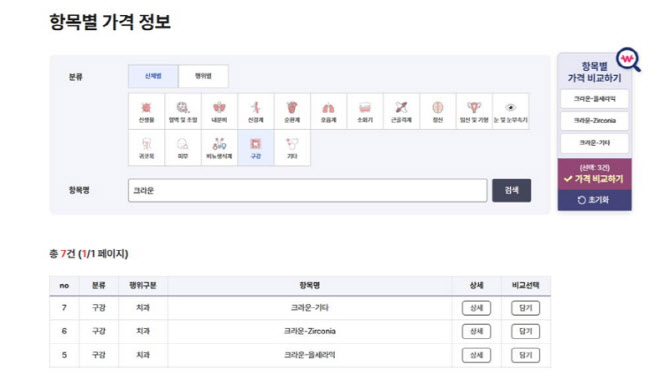Image resolution: width=670 pixels, height=379 pixels.
Task: Select the 근골격계 bone category icon
Action: coord(401,112)
